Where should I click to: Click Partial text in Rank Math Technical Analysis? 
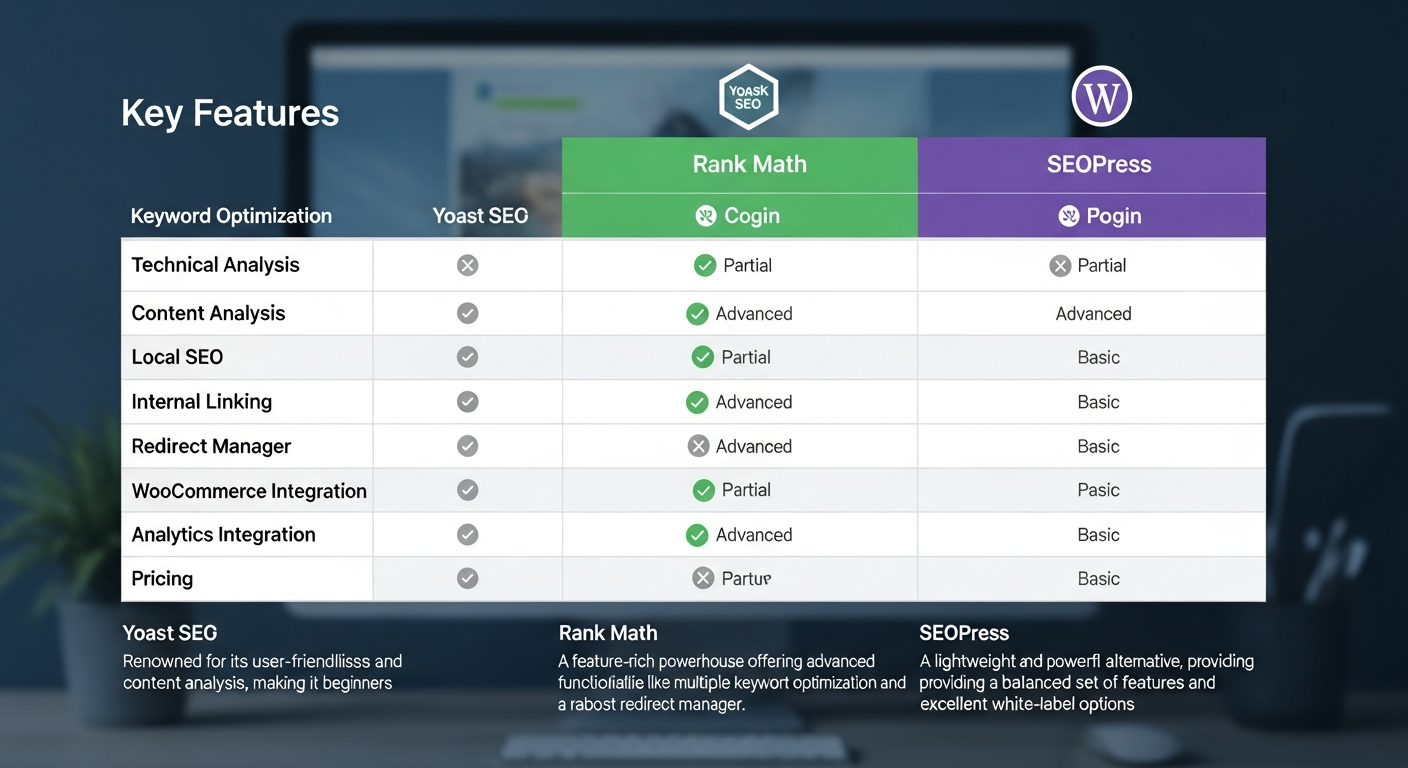click(747, 265)
